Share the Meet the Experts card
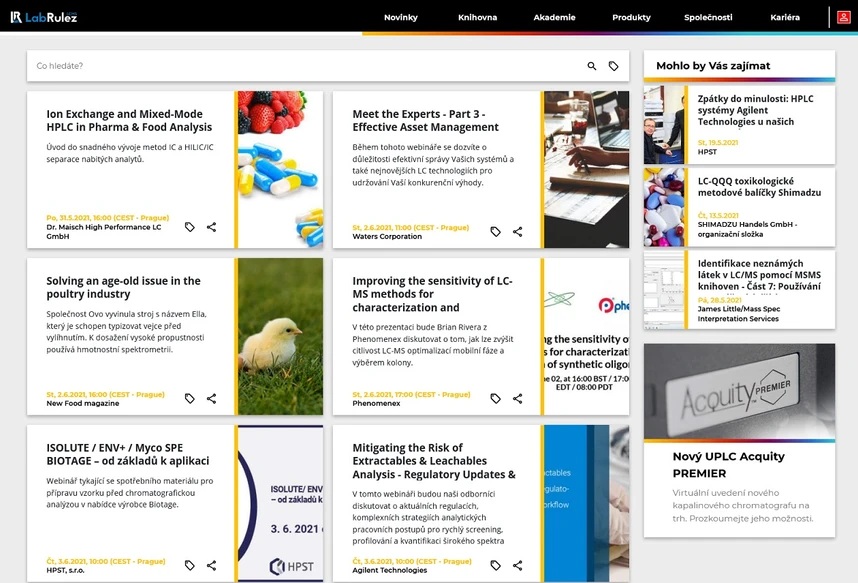This screenshot has height=583, width=858. point(517,232)
